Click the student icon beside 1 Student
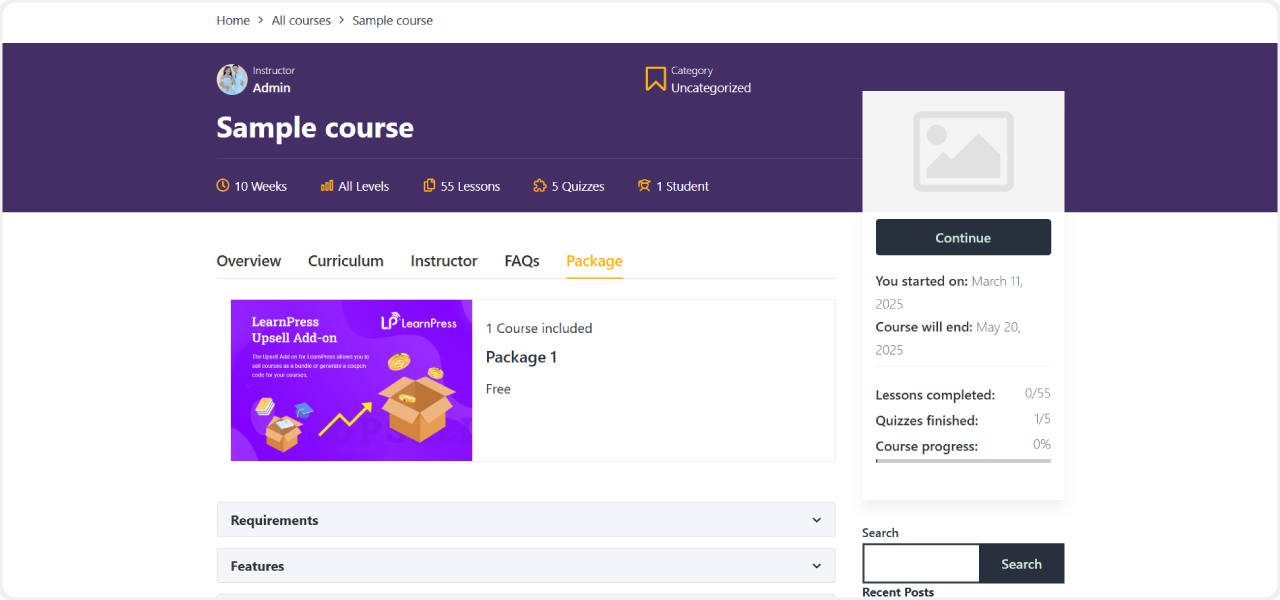Image resolution: width=1280 pixels, height=600 pixels. (644, 185)
